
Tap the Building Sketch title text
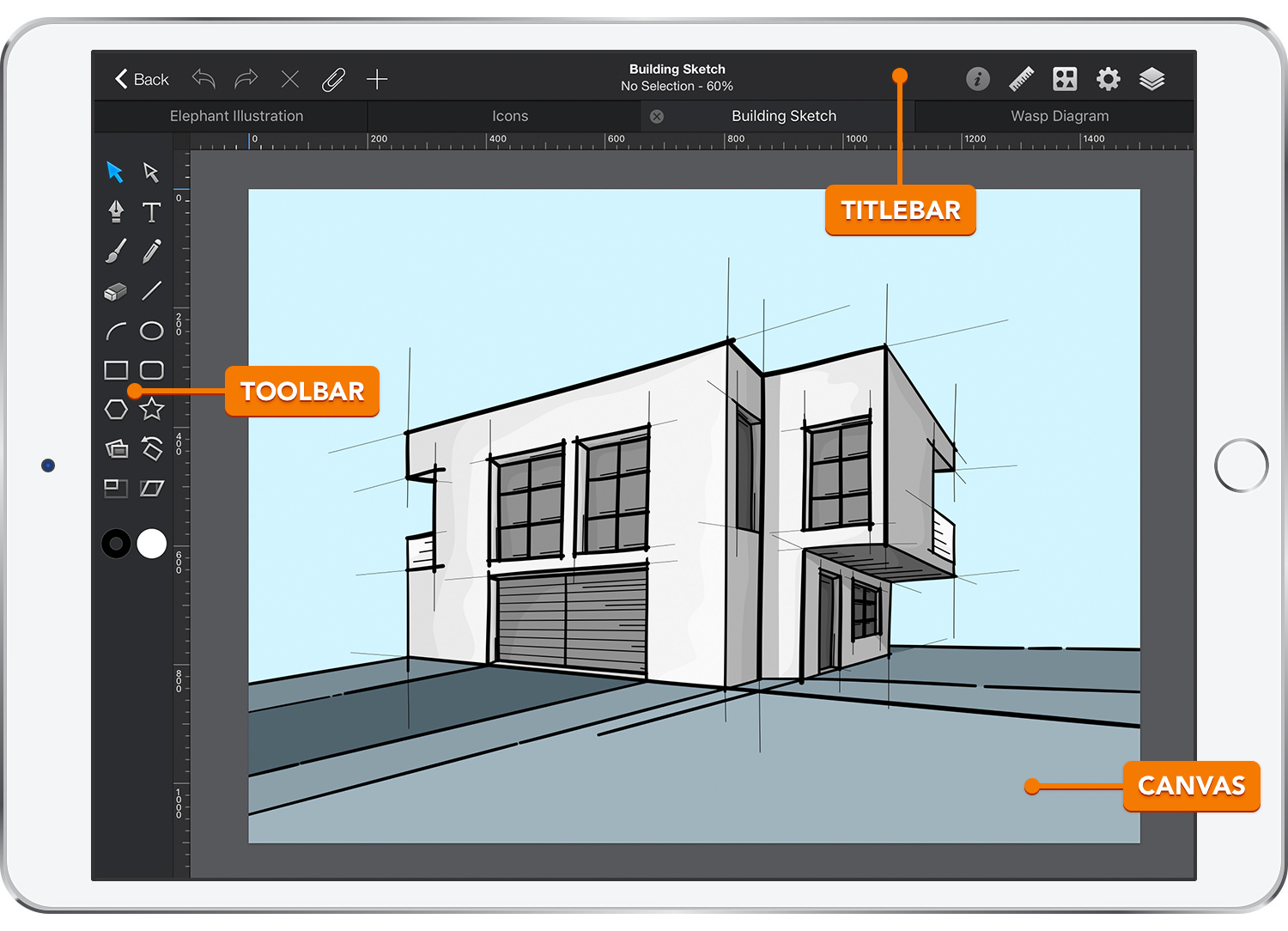[x=677, y=69]
